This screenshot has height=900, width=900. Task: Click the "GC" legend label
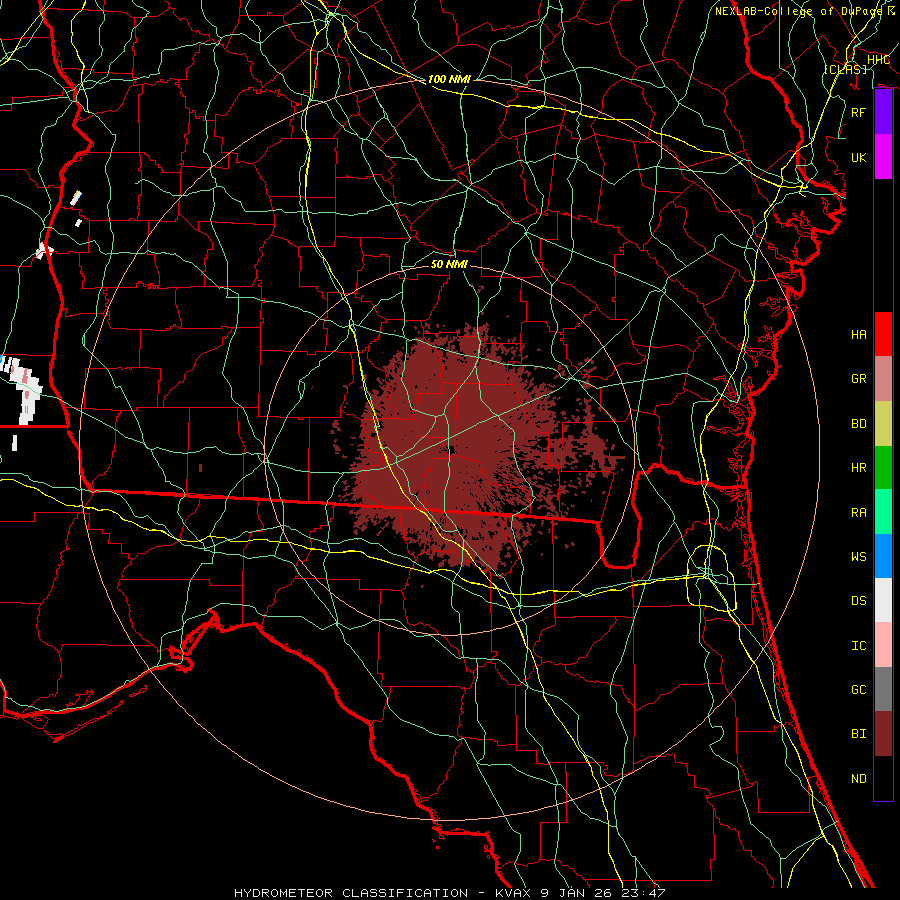(x=859, y=689)
